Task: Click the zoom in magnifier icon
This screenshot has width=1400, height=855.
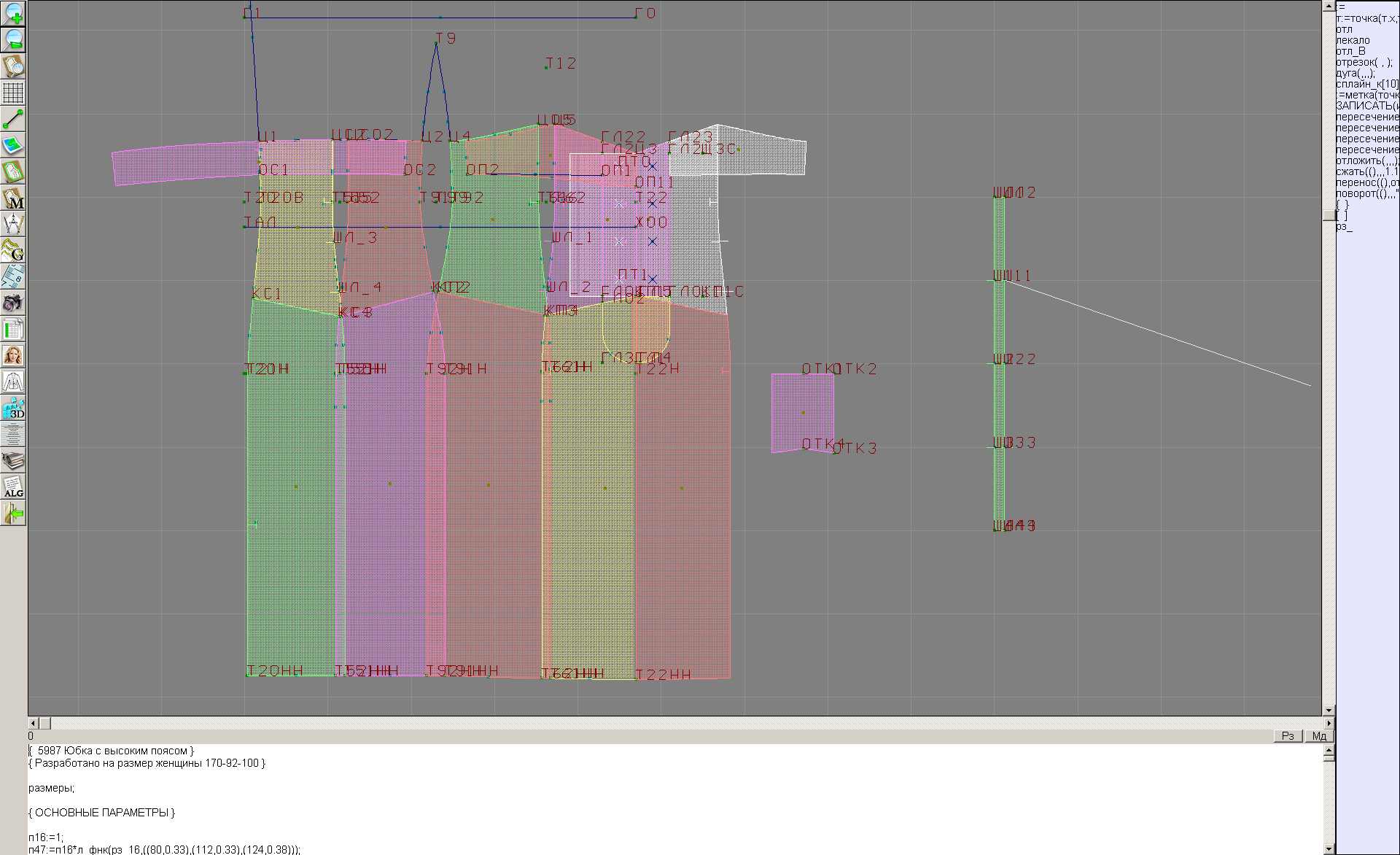Action: (13, 13)
